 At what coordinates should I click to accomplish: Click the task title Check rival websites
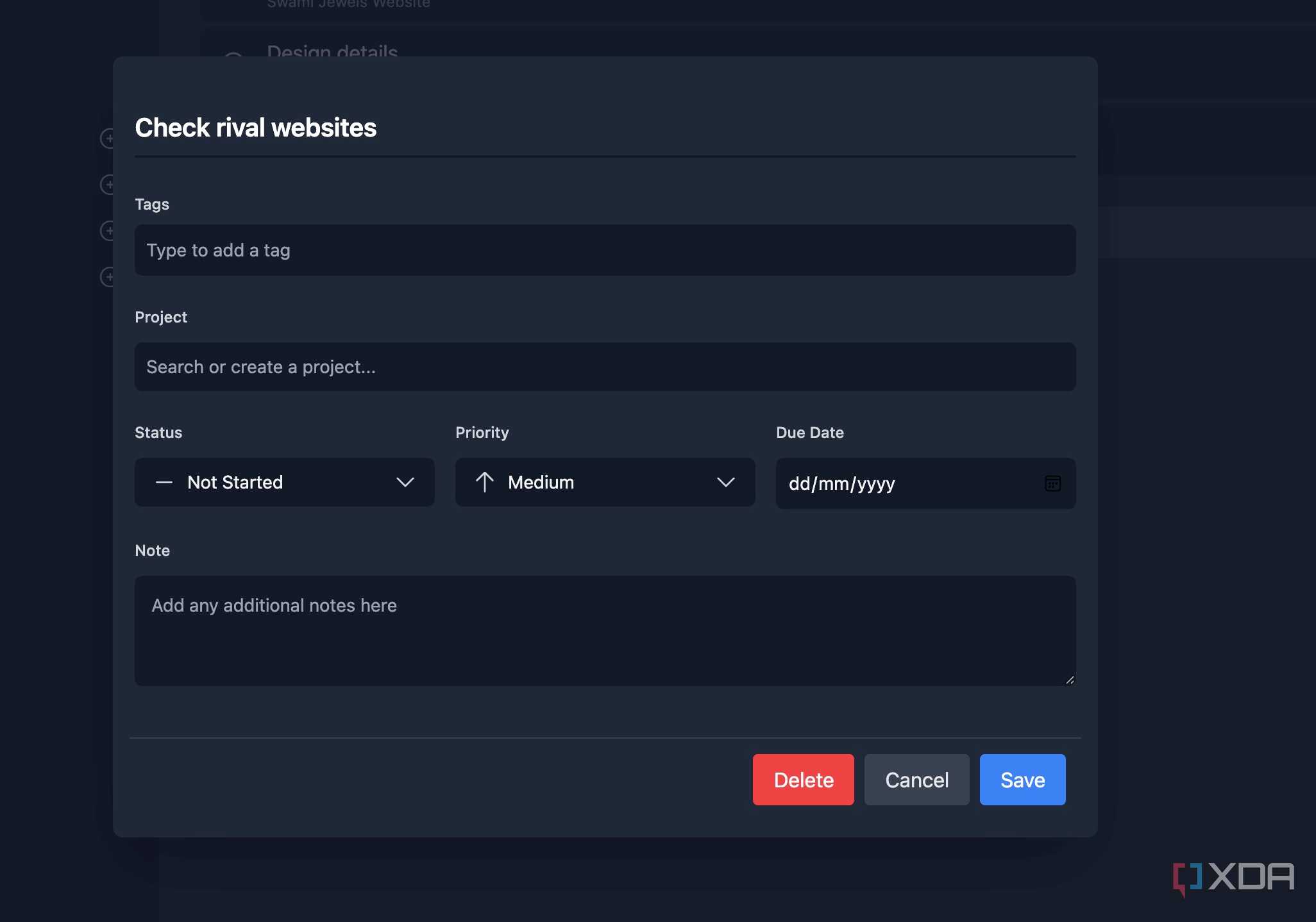click(255, 128)
